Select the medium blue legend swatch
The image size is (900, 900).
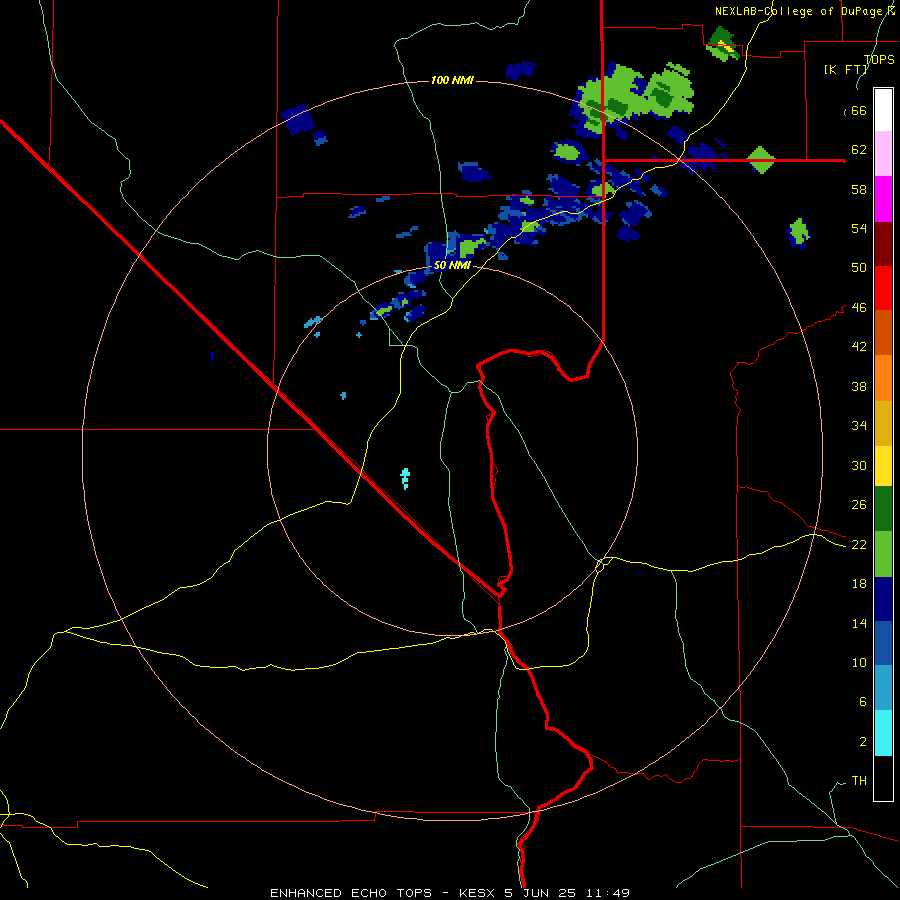pos(883,643)
